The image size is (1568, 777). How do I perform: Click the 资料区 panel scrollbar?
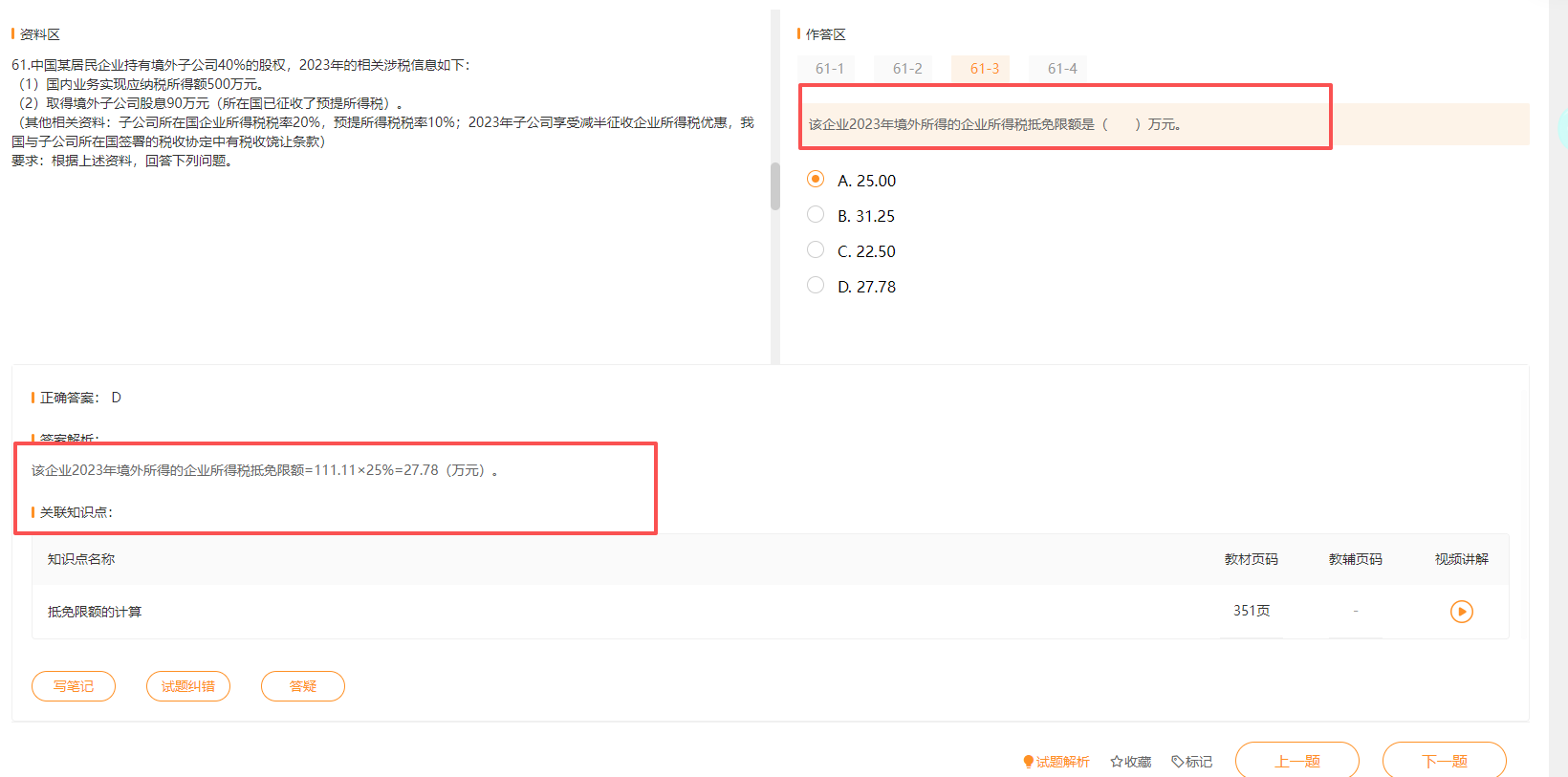[x=775, y=186]
